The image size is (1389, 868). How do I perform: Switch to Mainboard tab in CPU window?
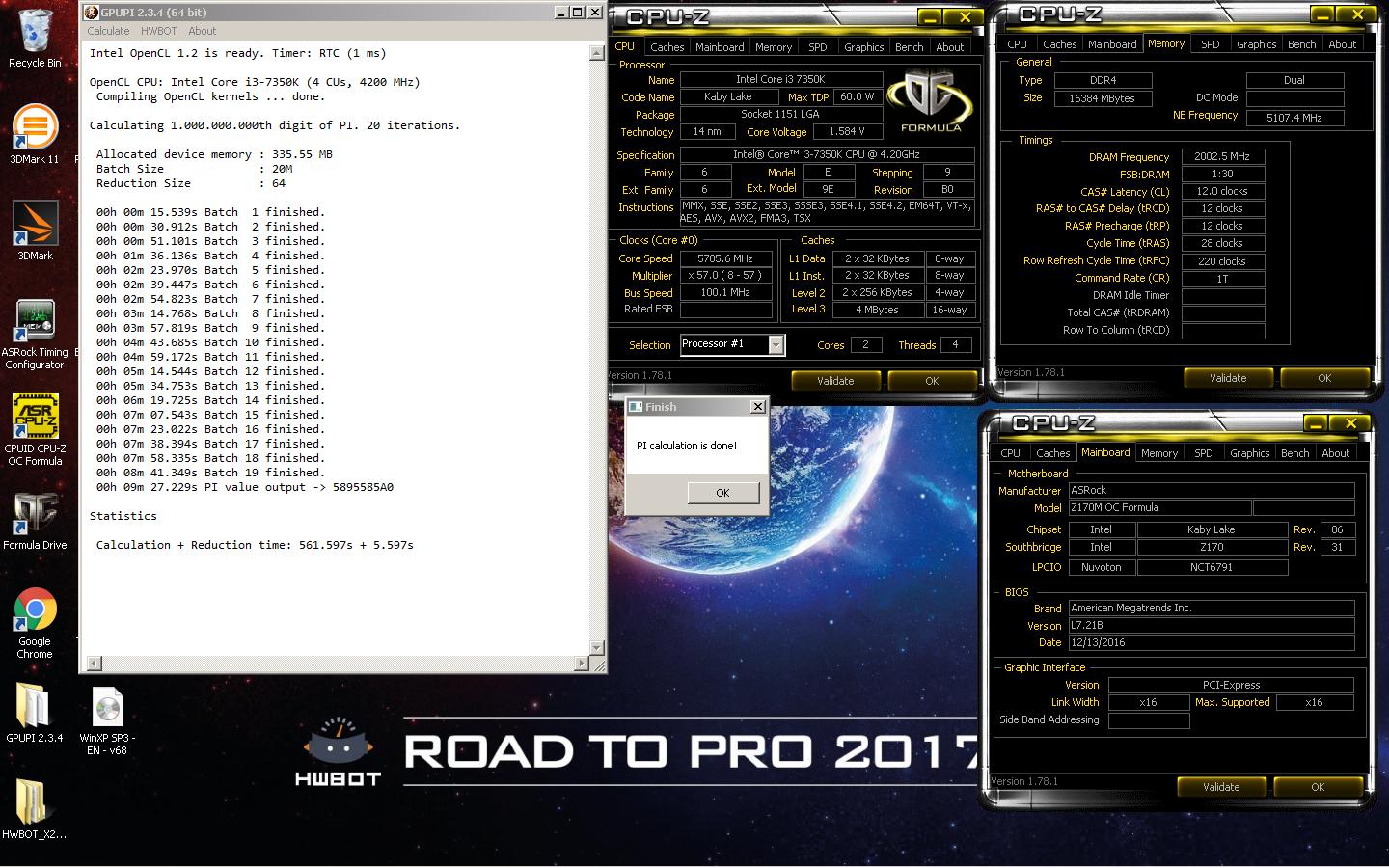720,47
